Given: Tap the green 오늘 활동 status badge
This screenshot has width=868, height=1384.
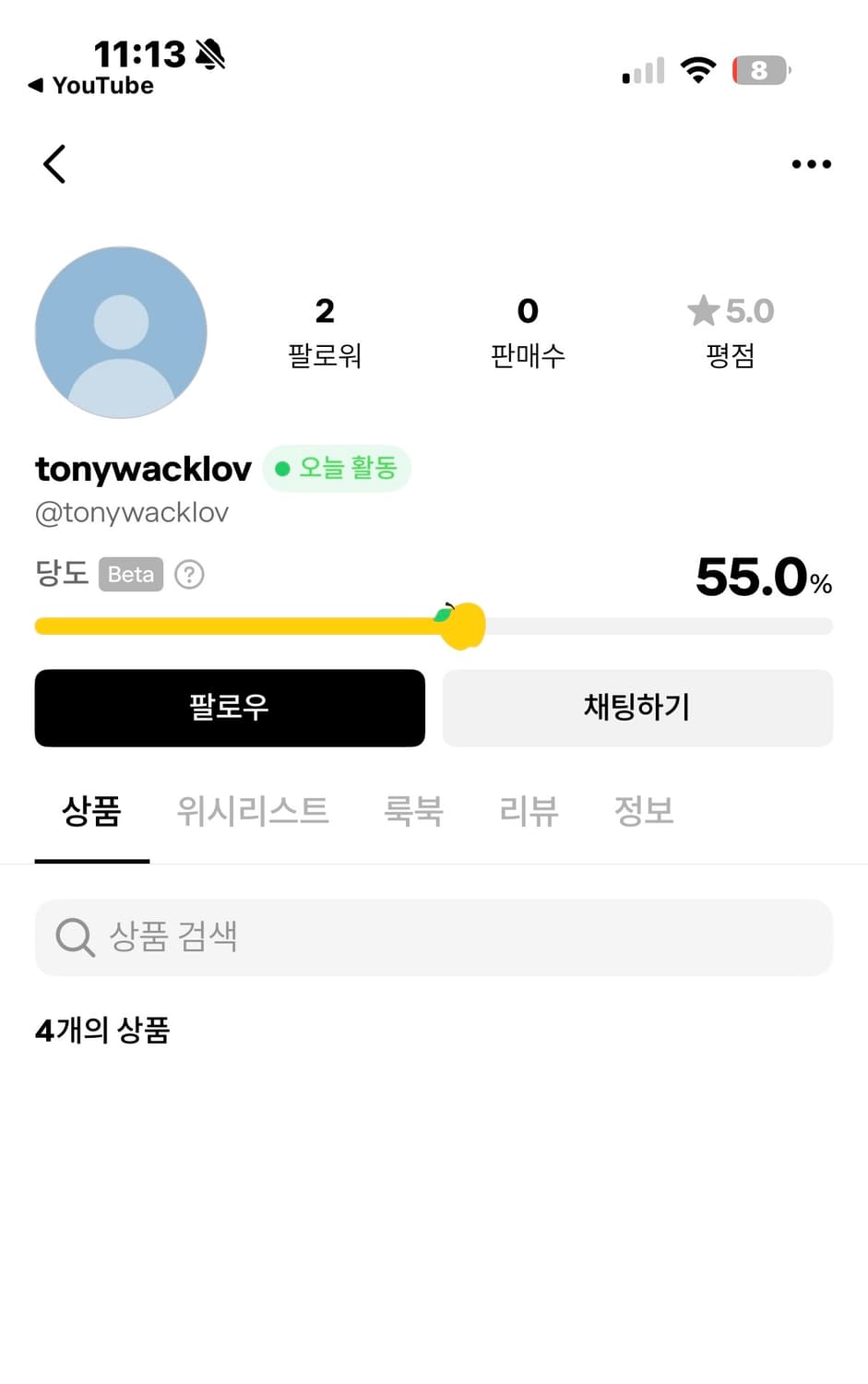Looking at the screenshot, I should 337,469.
